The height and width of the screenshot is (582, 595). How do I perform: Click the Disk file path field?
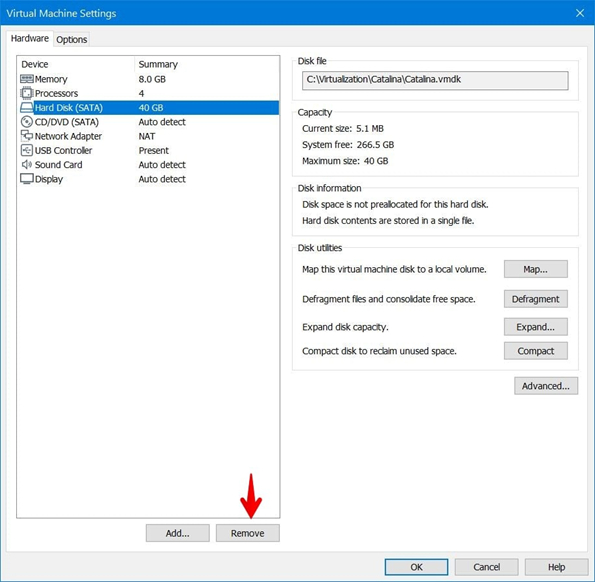coord(435,80)
